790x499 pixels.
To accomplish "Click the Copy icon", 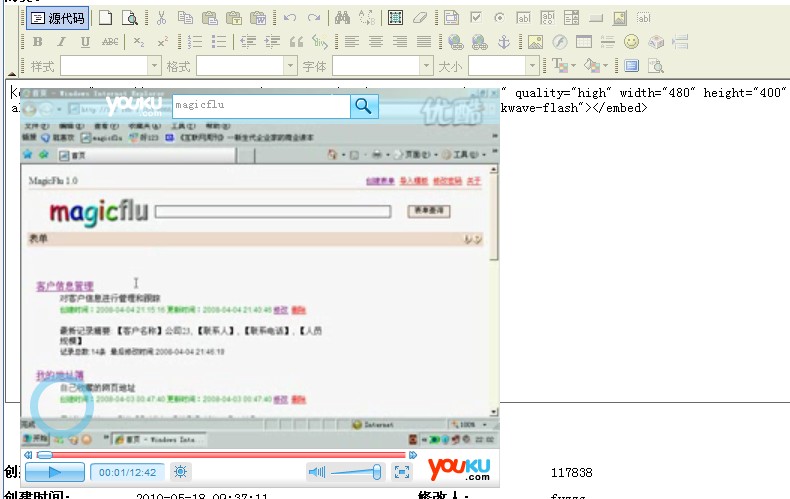I will click(x=185, y=18).
